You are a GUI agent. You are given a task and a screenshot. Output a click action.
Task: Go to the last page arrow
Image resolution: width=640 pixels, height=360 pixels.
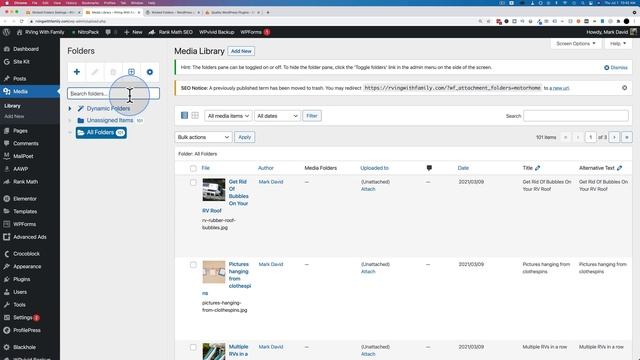tap(627, 137)
